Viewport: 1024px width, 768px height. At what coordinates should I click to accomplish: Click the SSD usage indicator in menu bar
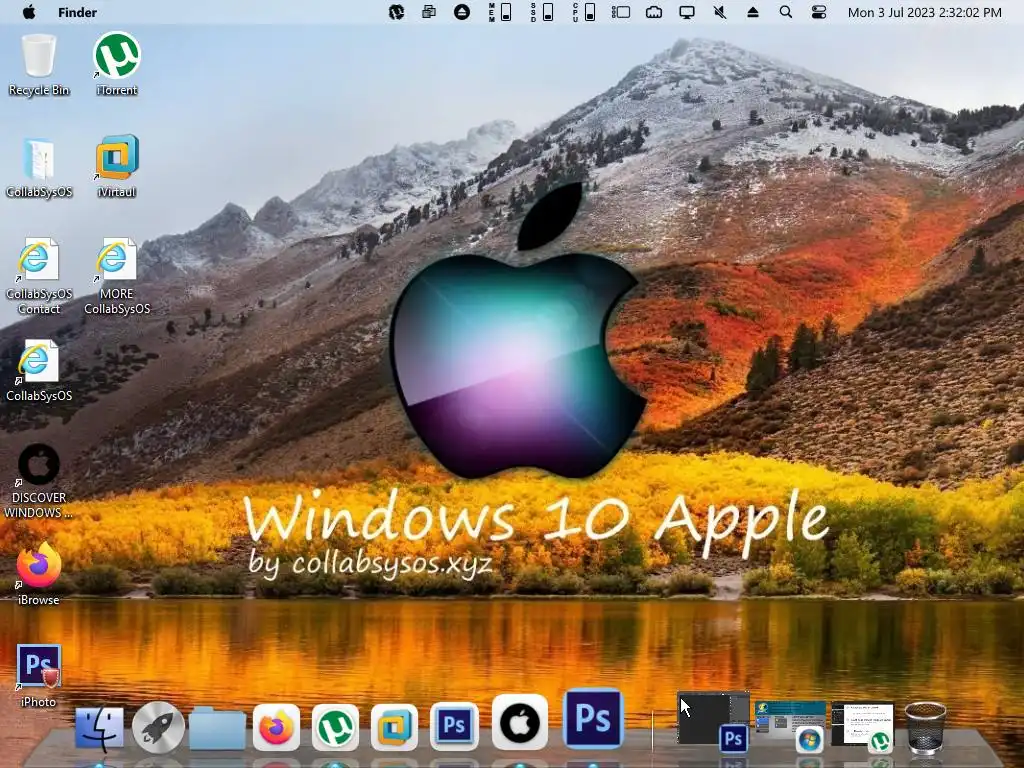[x=543, y=12]
